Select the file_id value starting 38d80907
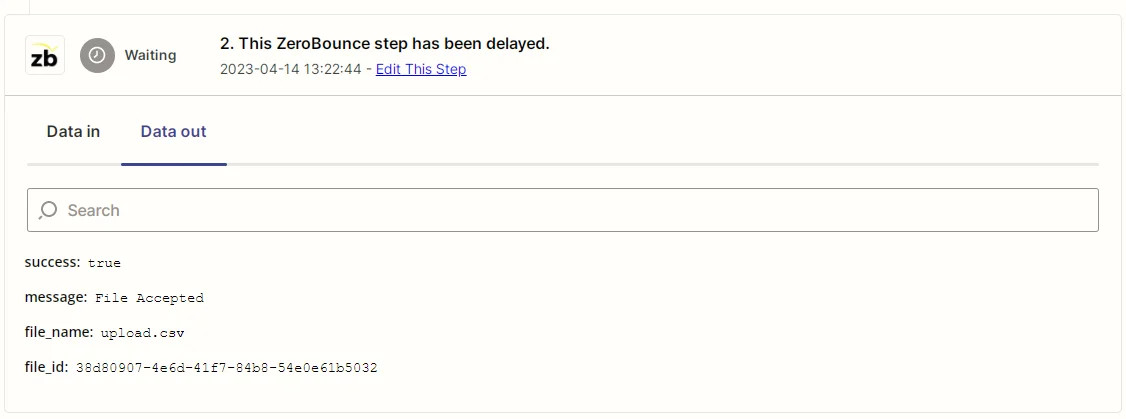 (226, 368)
